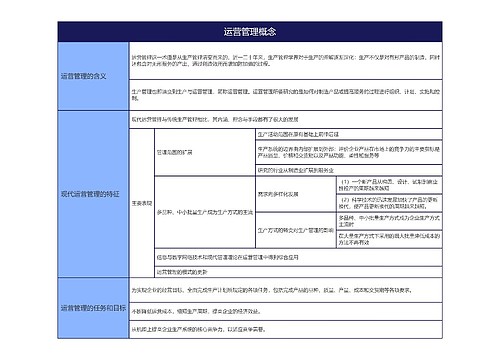The image size is (500, 360).
Task: Click the cell 生产方式的转变对生产管理的影响
Action: pyautogui.click(x=296, y=230)
